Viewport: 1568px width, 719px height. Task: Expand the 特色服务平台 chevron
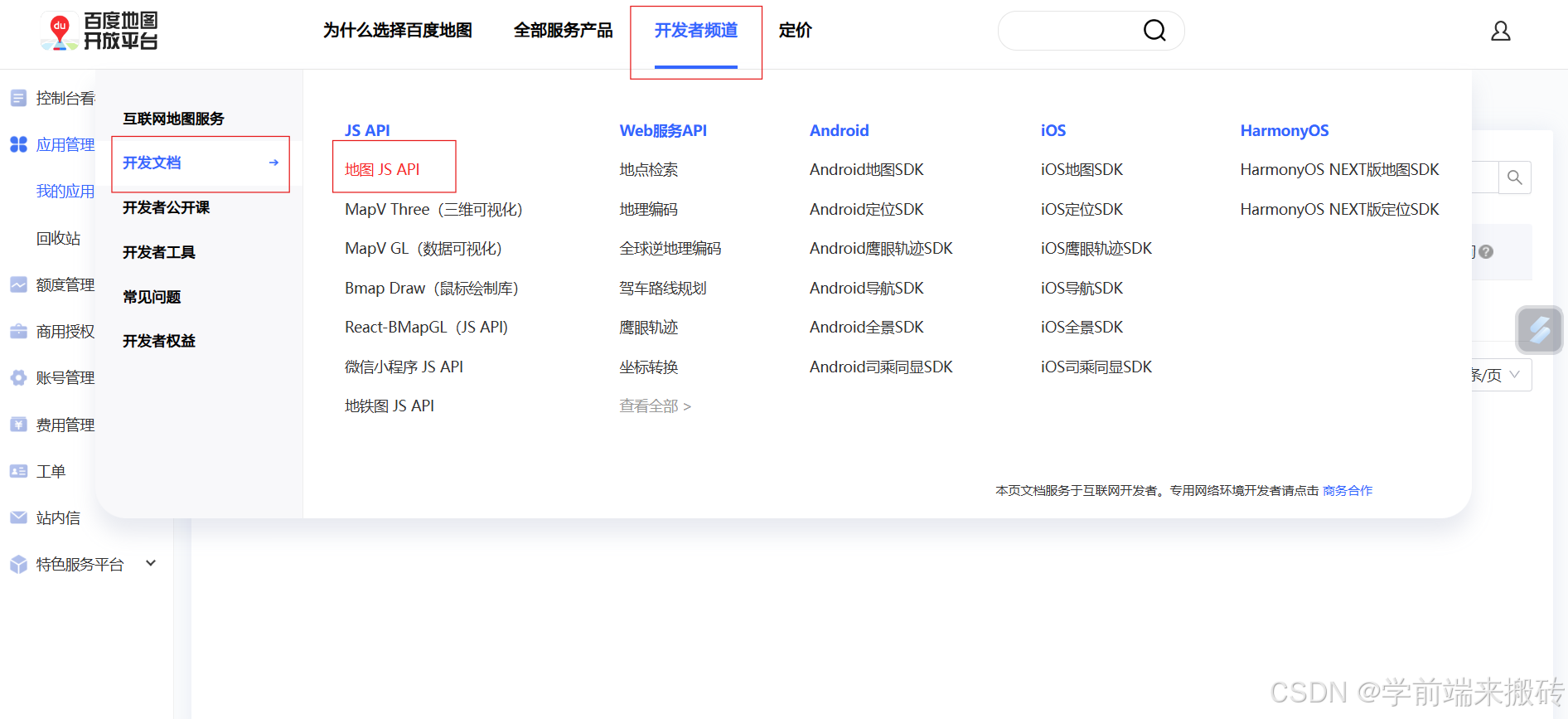(151, 563)
